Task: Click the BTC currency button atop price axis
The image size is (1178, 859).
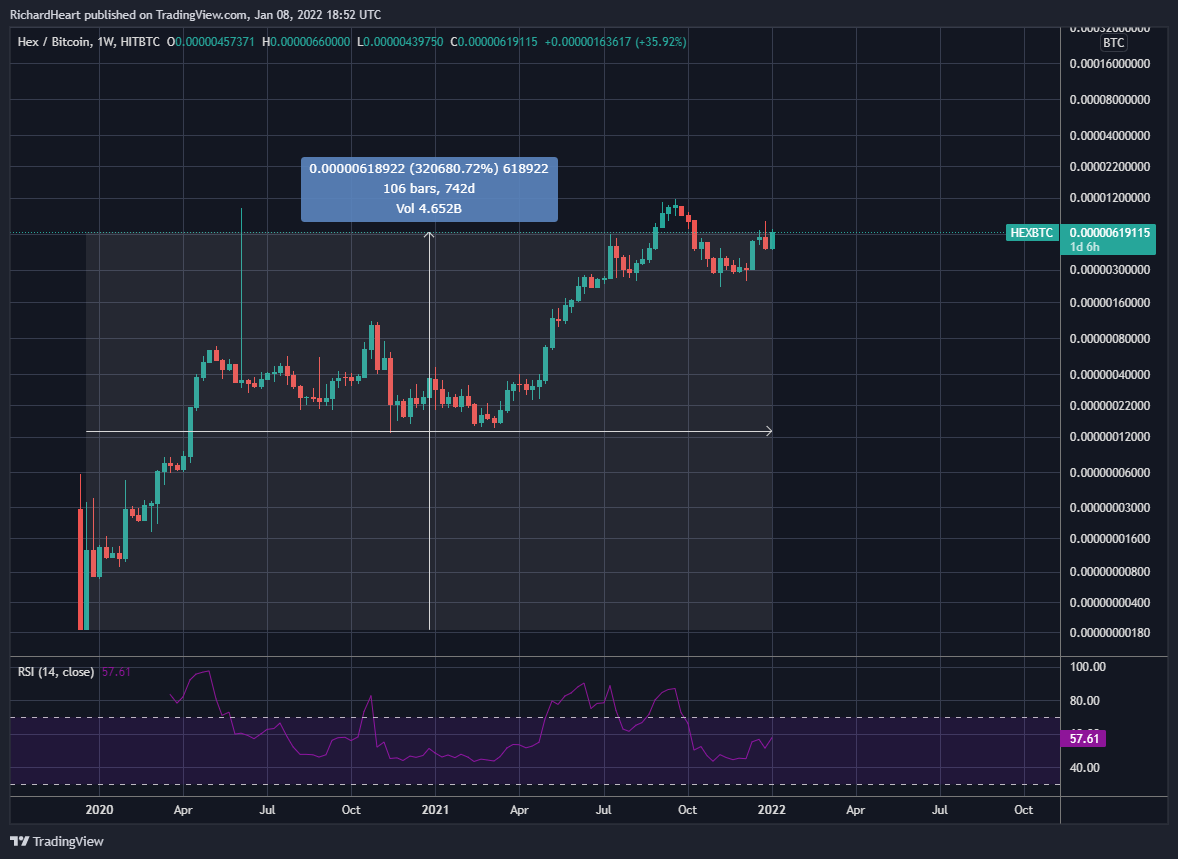Action: coord(1113,43)
